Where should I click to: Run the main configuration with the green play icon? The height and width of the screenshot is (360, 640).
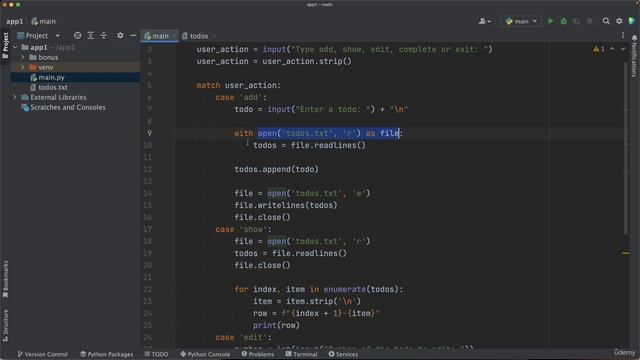551,21
